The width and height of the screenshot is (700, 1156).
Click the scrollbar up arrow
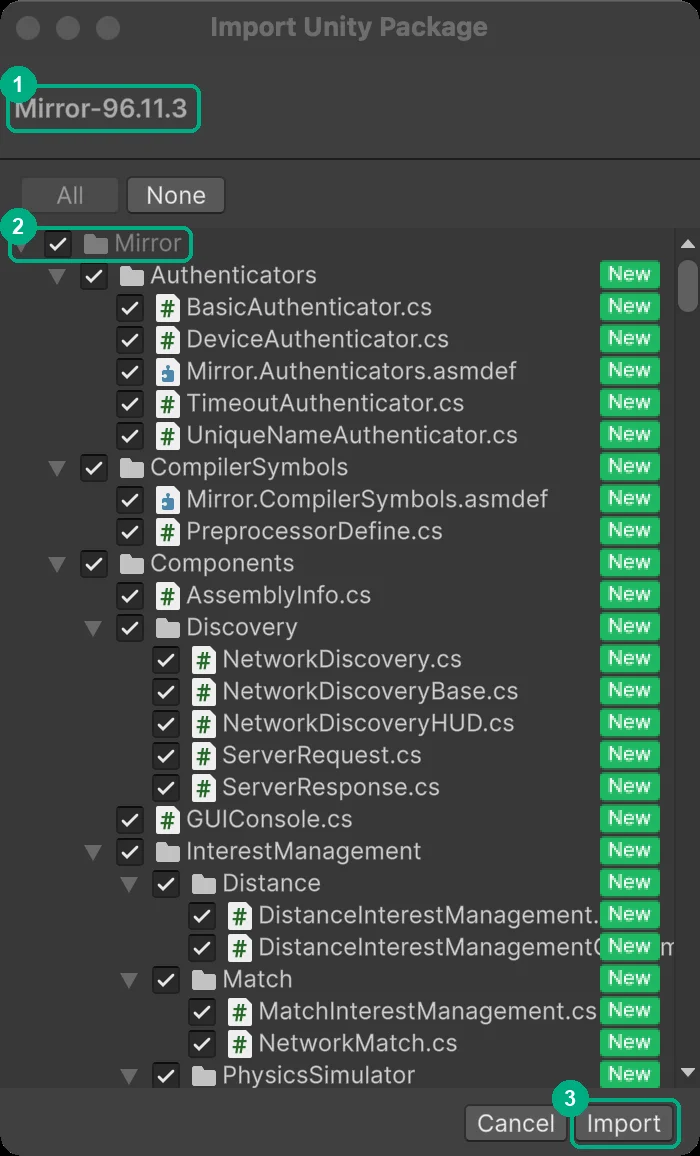(x=687, y=245)
